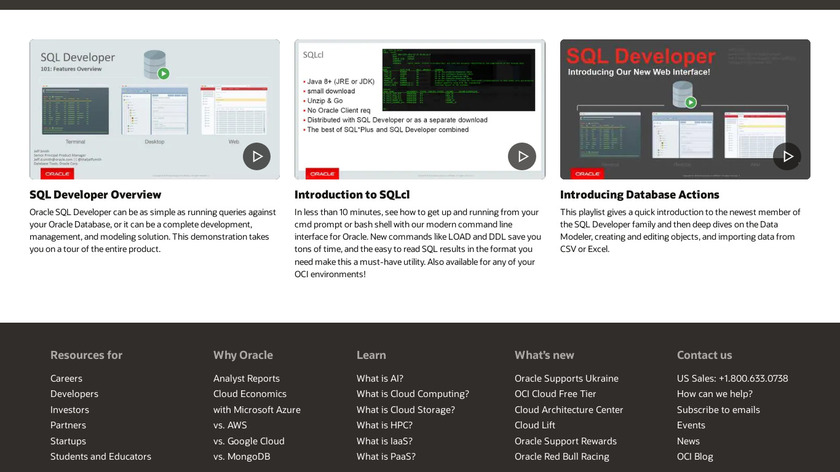Open the vs. Google Cloud link
Viewport: 840px width, 472px height.
click(x=249, y=441)
